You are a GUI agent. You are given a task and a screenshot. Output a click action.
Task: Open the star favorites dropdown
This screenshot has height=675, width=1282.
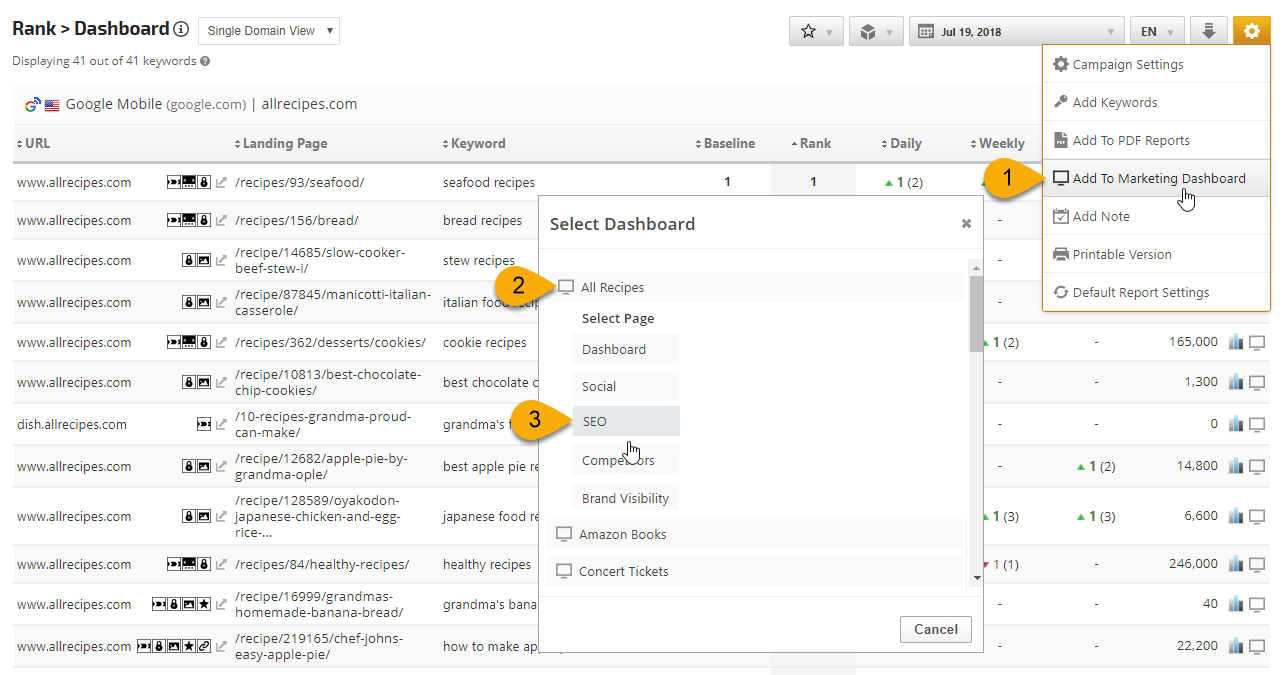click(x=816, y=31)
